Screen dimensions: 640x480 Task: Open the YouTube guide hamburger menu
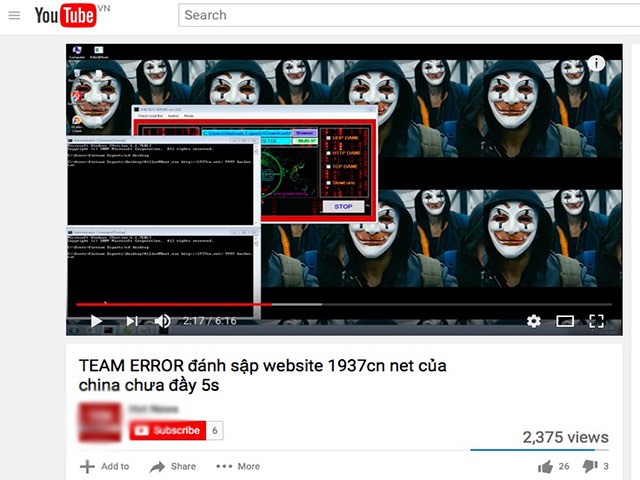click(14, 15)
